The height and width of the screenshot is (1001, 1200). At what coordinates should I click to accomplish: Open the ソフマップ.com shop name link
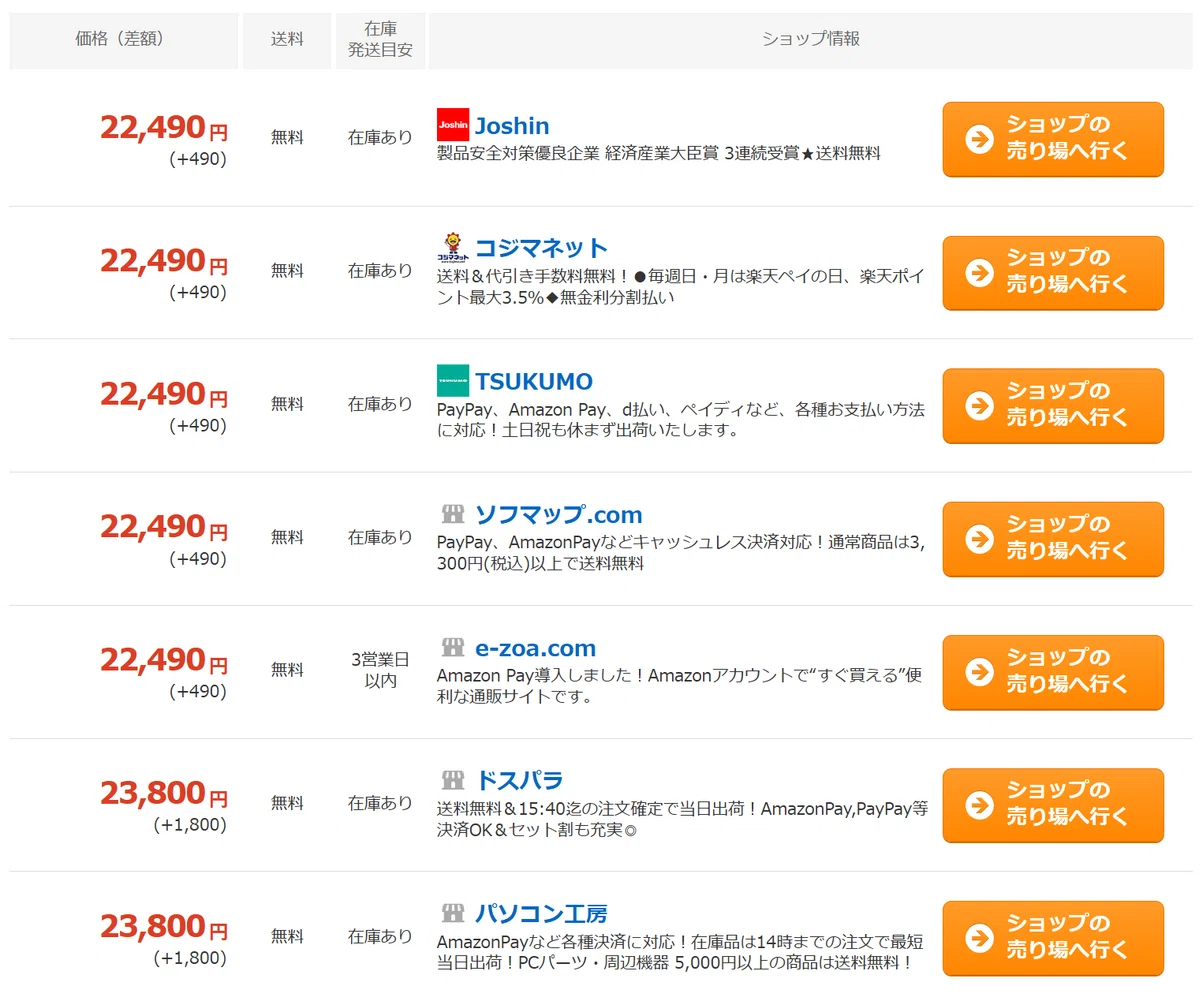558,515
